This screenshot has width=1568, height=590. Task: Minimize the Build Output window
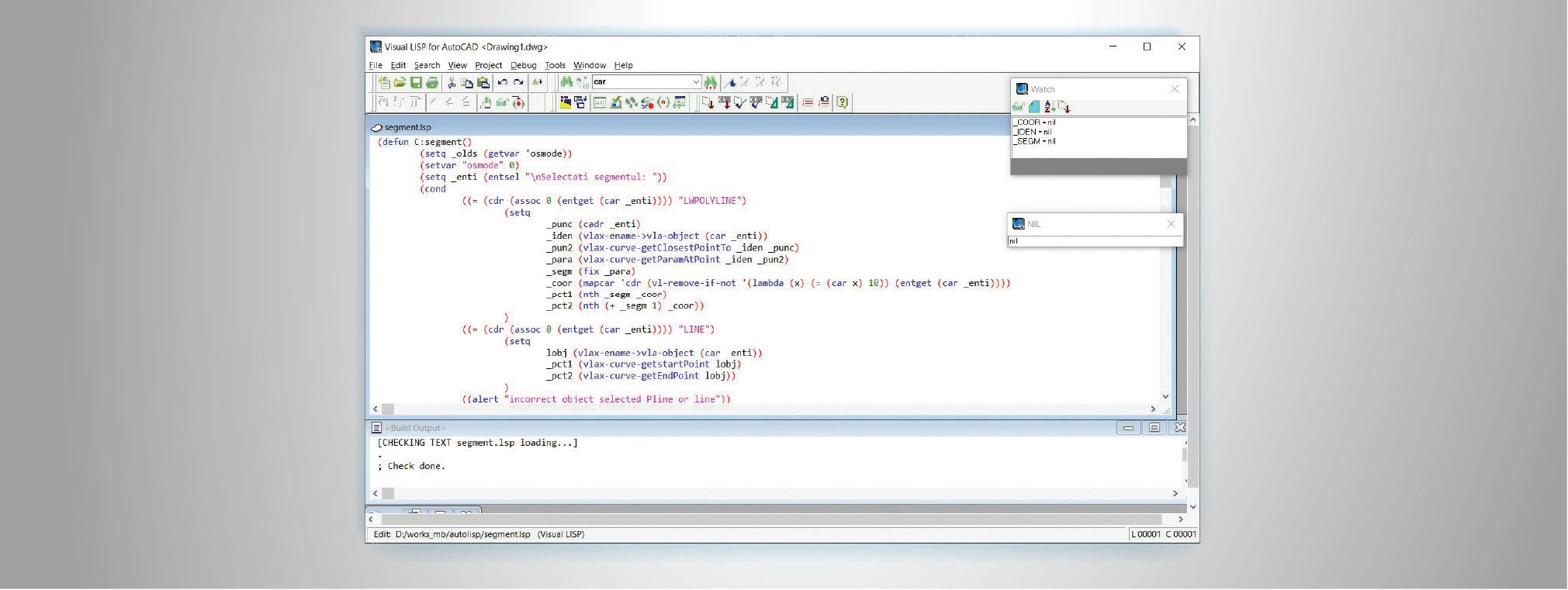point(1128,427)
